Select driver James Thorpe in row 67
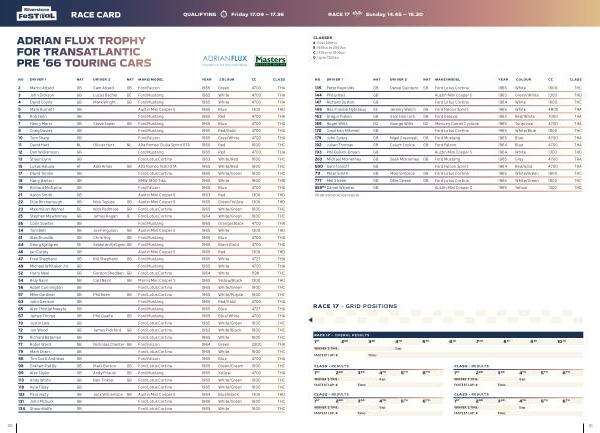 pyautogui.click(x=42, y=316)
